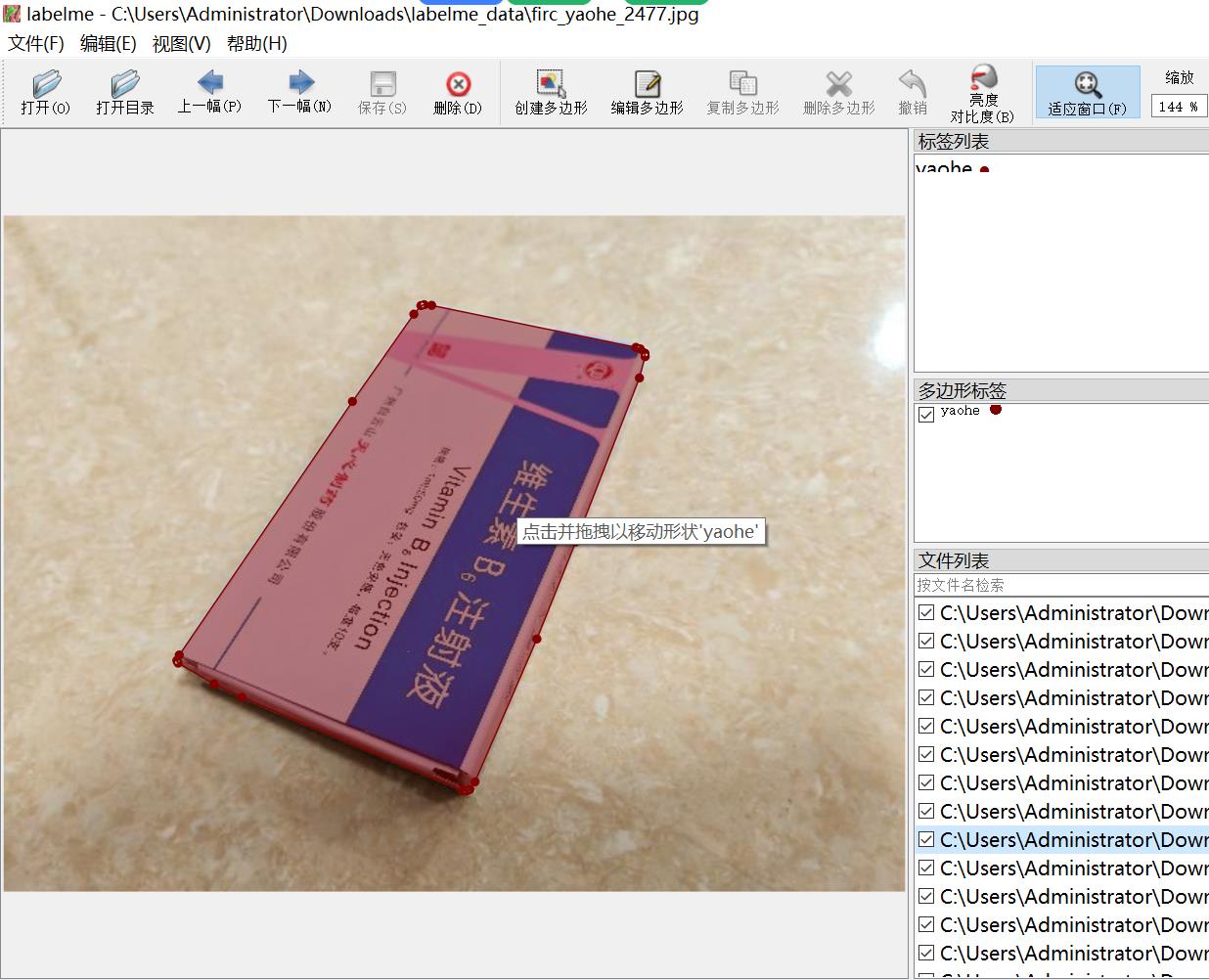
Task: Toggle Fit Window (适应窗口) button
Action: pyautogui.click(x=1087, y=93)
